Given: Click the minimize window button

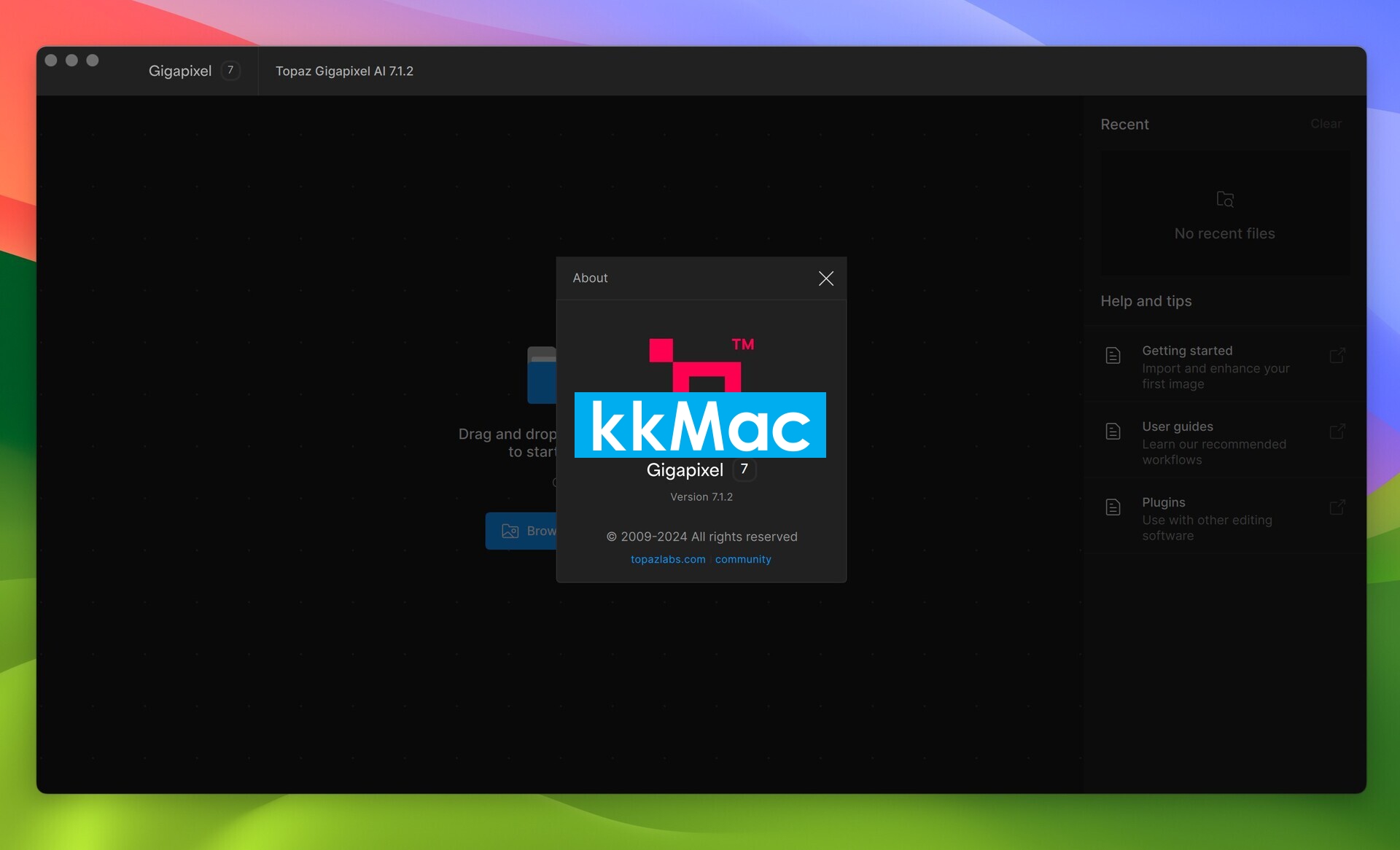Looking at the screenshot, I should 71,61.
